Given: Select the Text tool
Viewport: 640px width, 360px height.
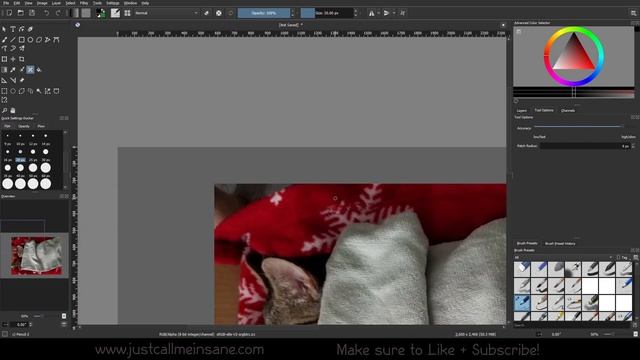Looking at the screenshot, I should [13, 29].
